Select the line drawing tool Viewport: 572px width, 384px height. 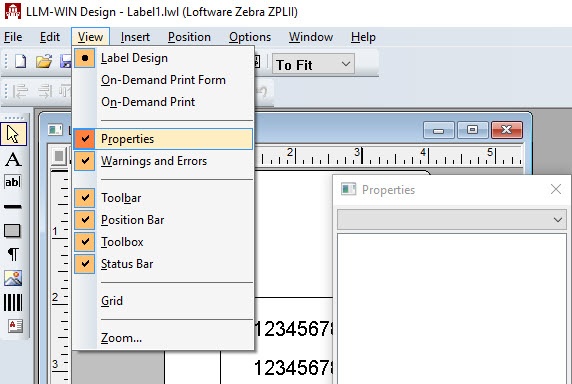[x=13, y=206]
